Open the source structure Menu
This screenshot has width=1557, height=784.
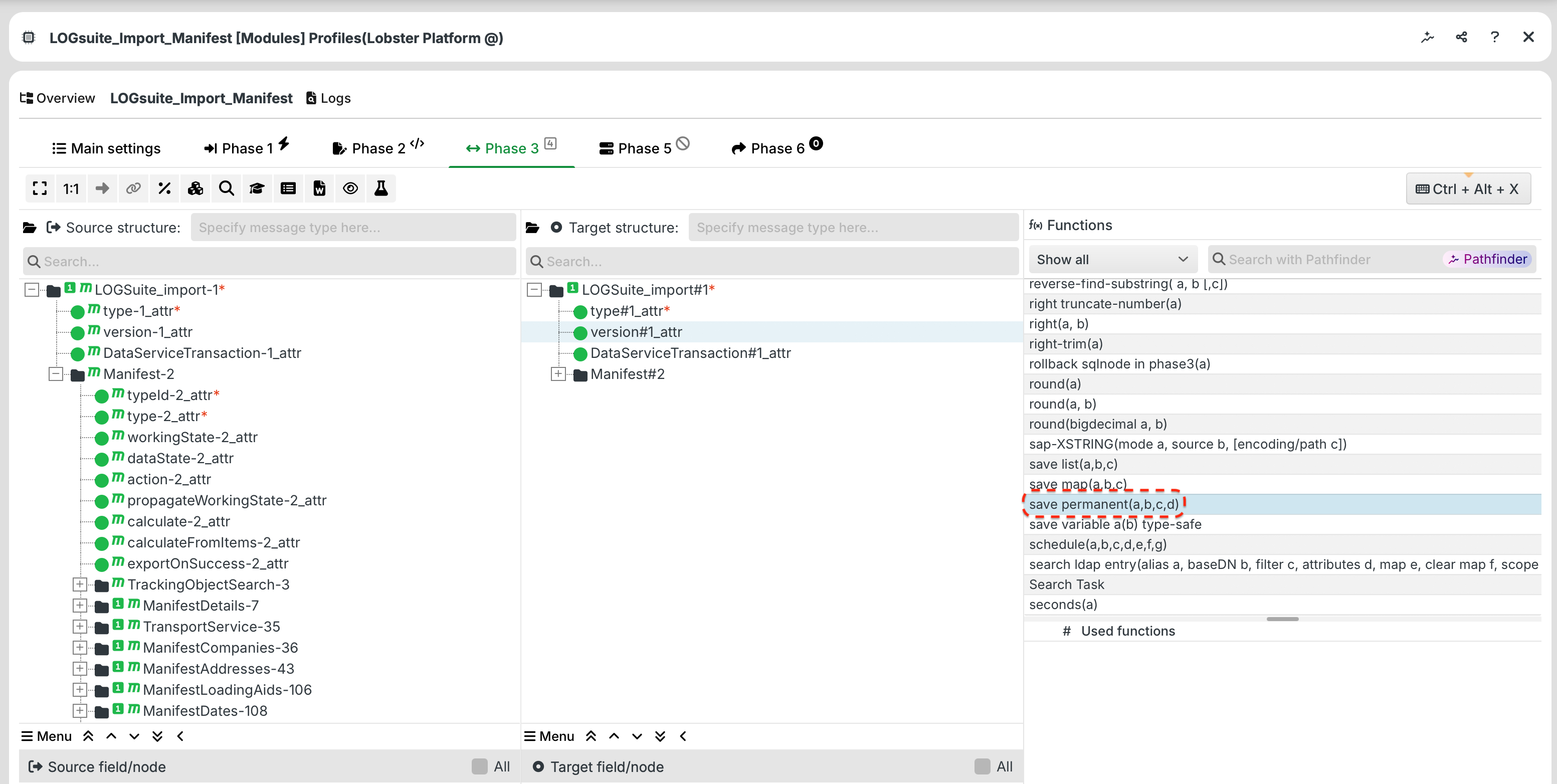coord(47,736)
